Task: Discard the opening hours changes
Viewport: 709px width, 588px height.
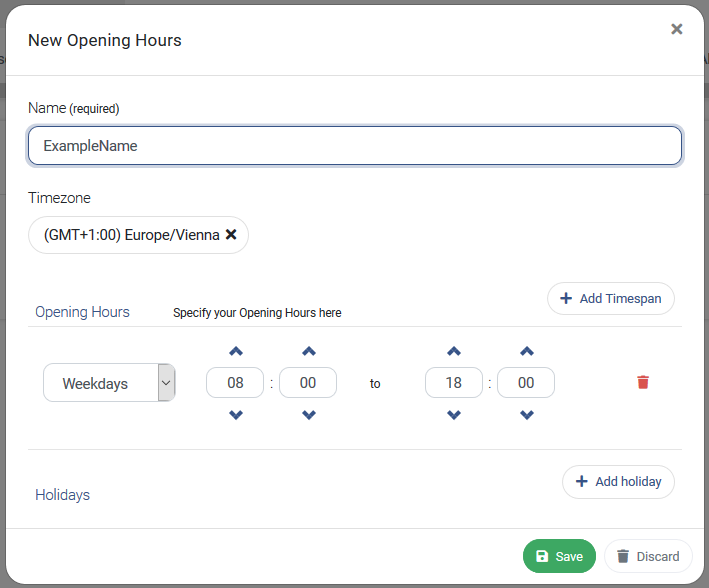Action: point(648,556)
